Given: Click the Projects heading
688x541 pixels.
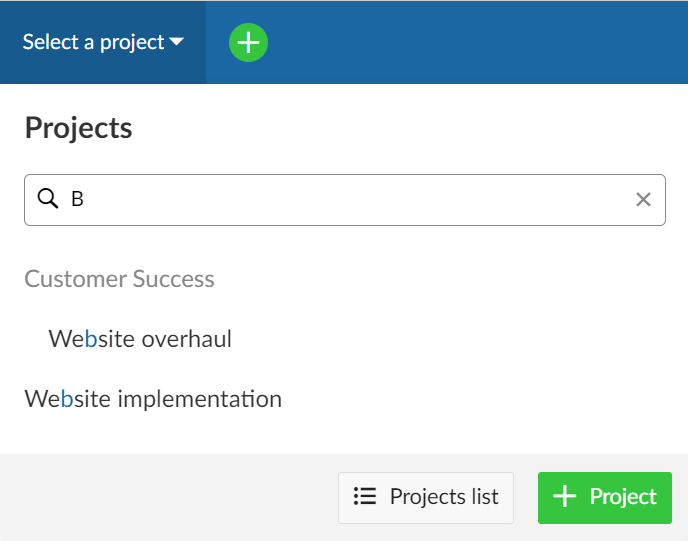Looking at the screenshot, I should 78,128.
